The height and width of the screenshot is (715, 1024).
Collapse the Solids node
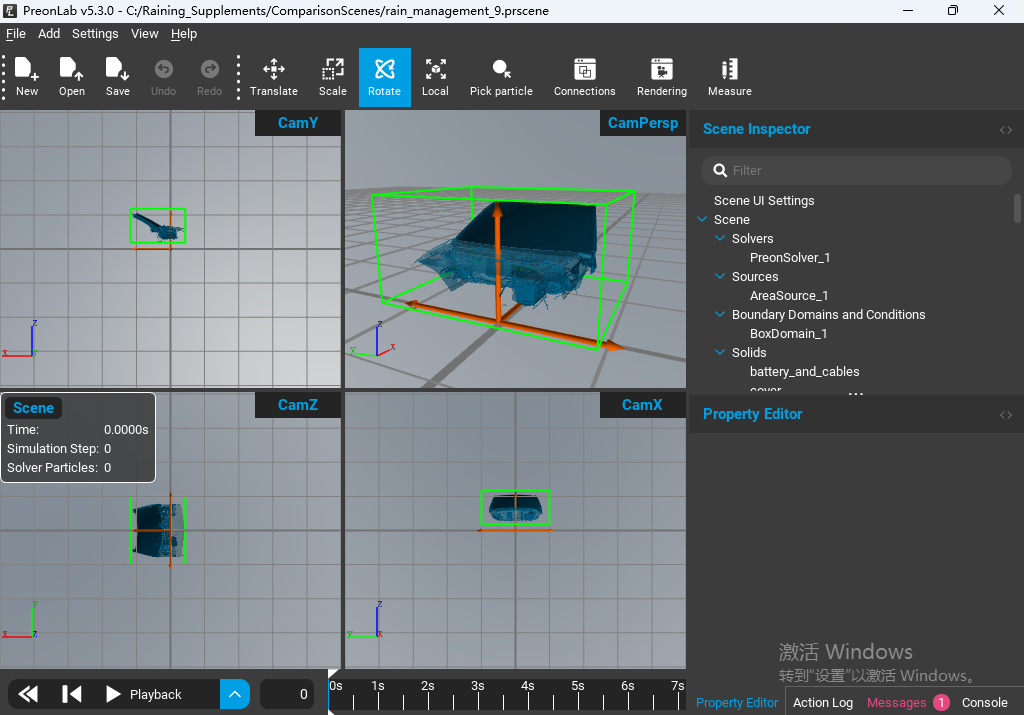(720, 352)
